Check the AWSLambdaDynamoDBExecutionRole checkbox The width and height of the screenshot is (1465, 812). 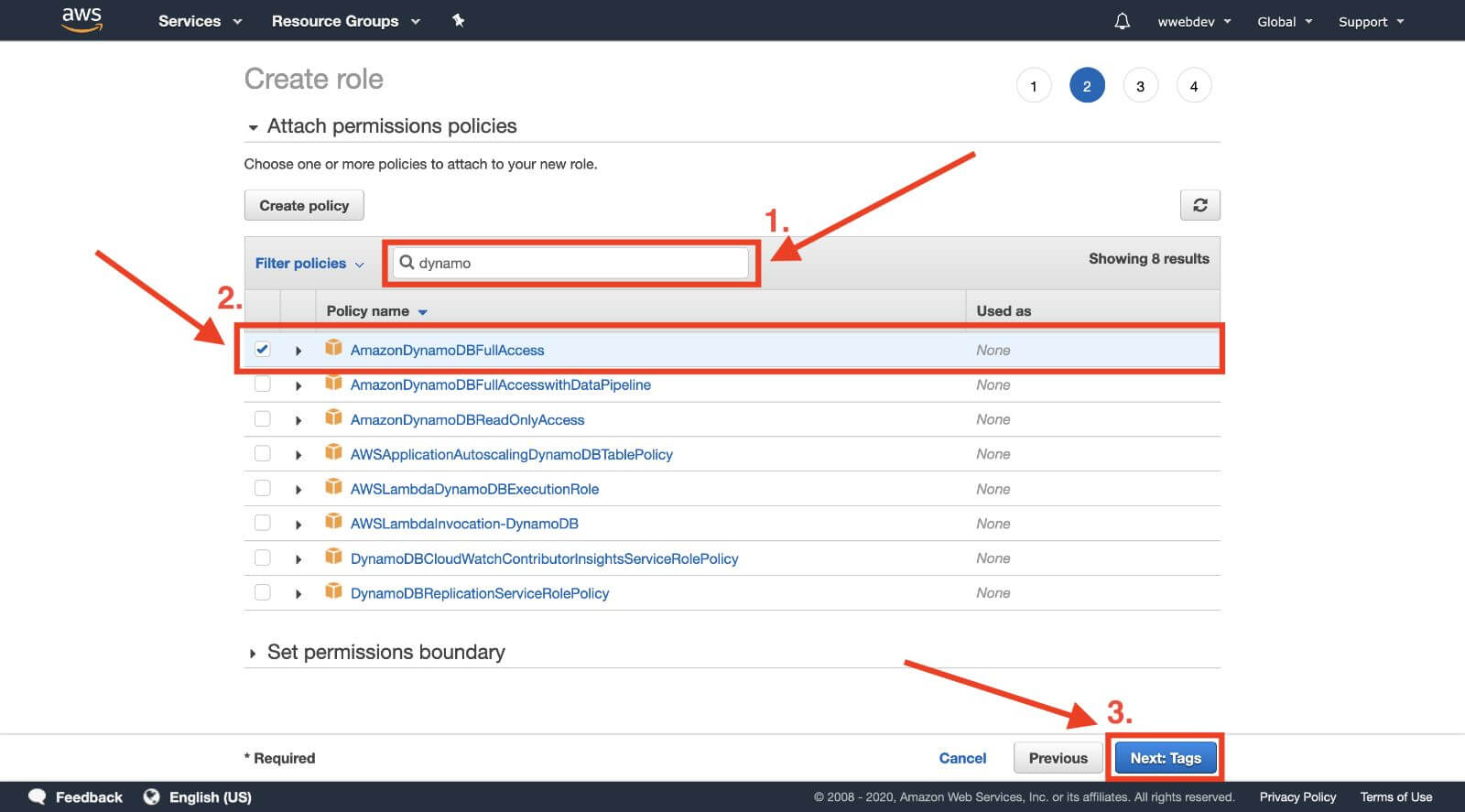pyautogui.click(x=263, y=488)
